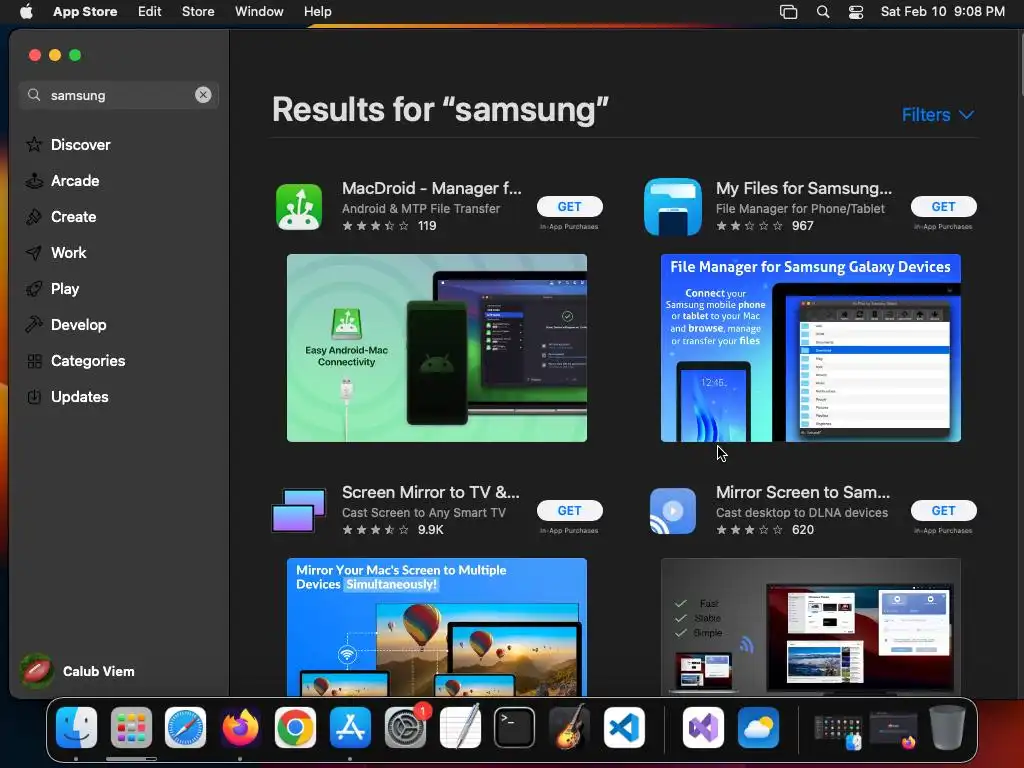Open Finder from the Dock

pyautogui.click(x=76, y=728)
